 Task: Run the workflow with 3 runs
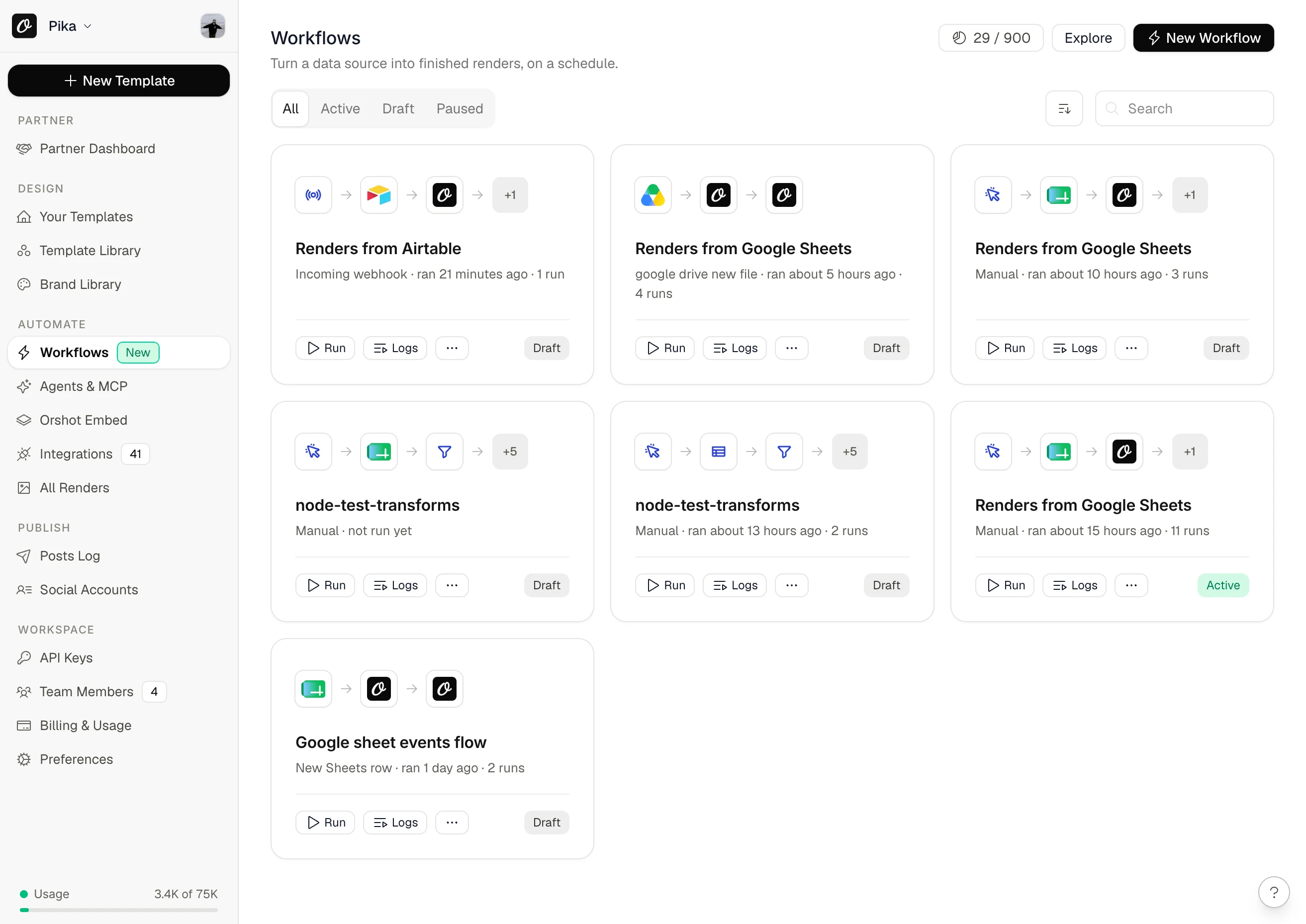(1005, 348)
